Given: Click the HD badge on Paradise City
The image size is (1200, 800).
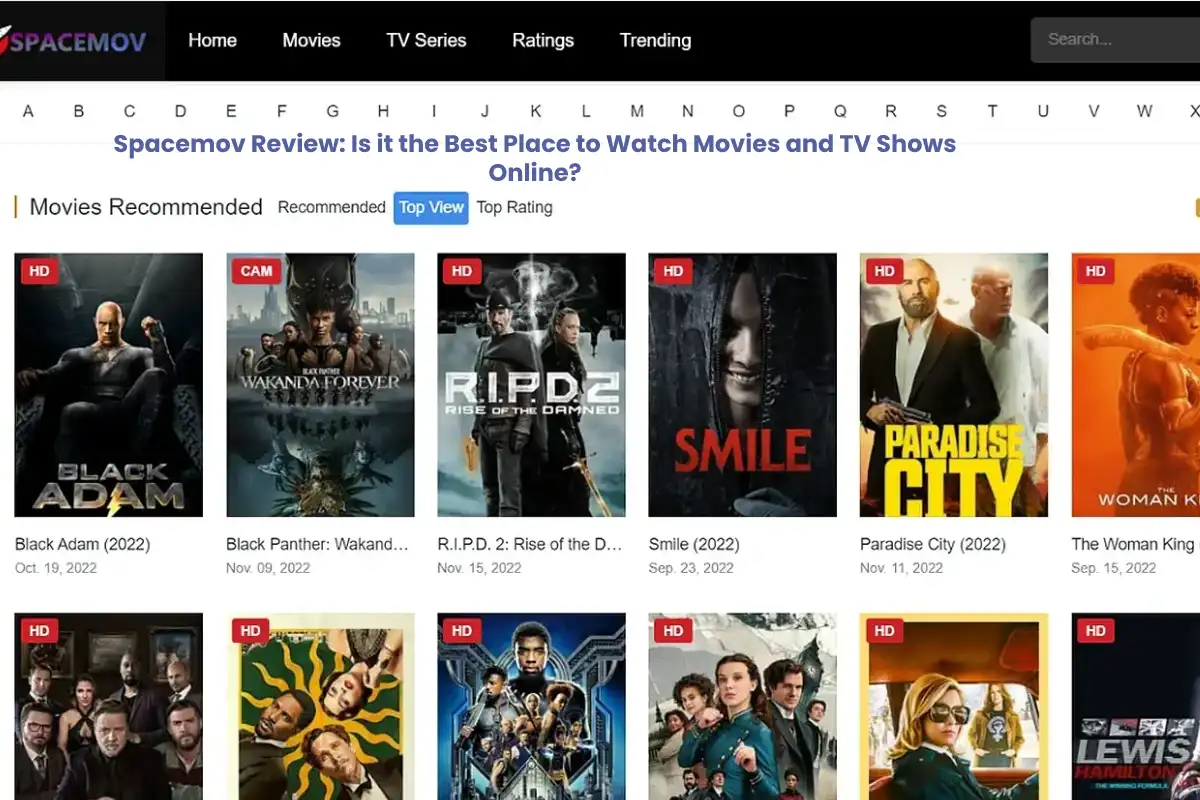Looking at the screenshot, I should pyautogui.click(x=884, y=271).
